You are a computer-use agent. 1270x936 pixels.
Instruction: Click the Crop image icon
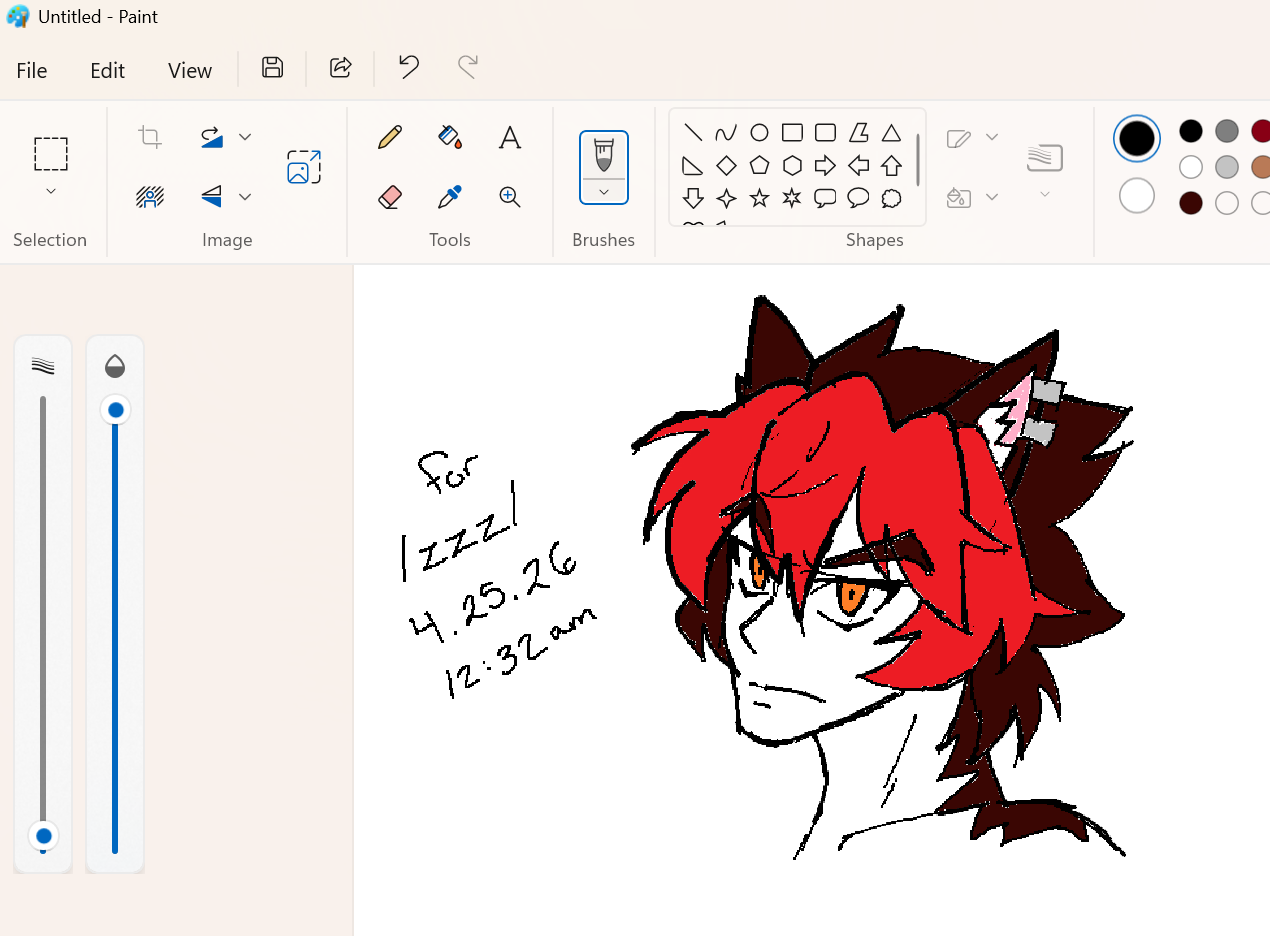(150, 137)
